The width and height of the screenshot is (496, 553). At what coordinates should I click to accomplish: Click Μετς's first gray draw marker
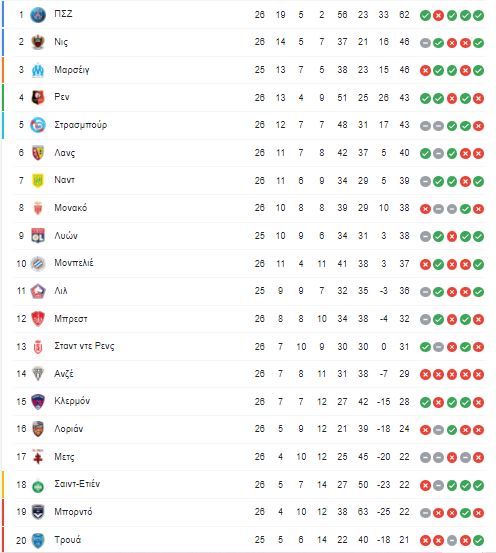[x=425, y=457]
